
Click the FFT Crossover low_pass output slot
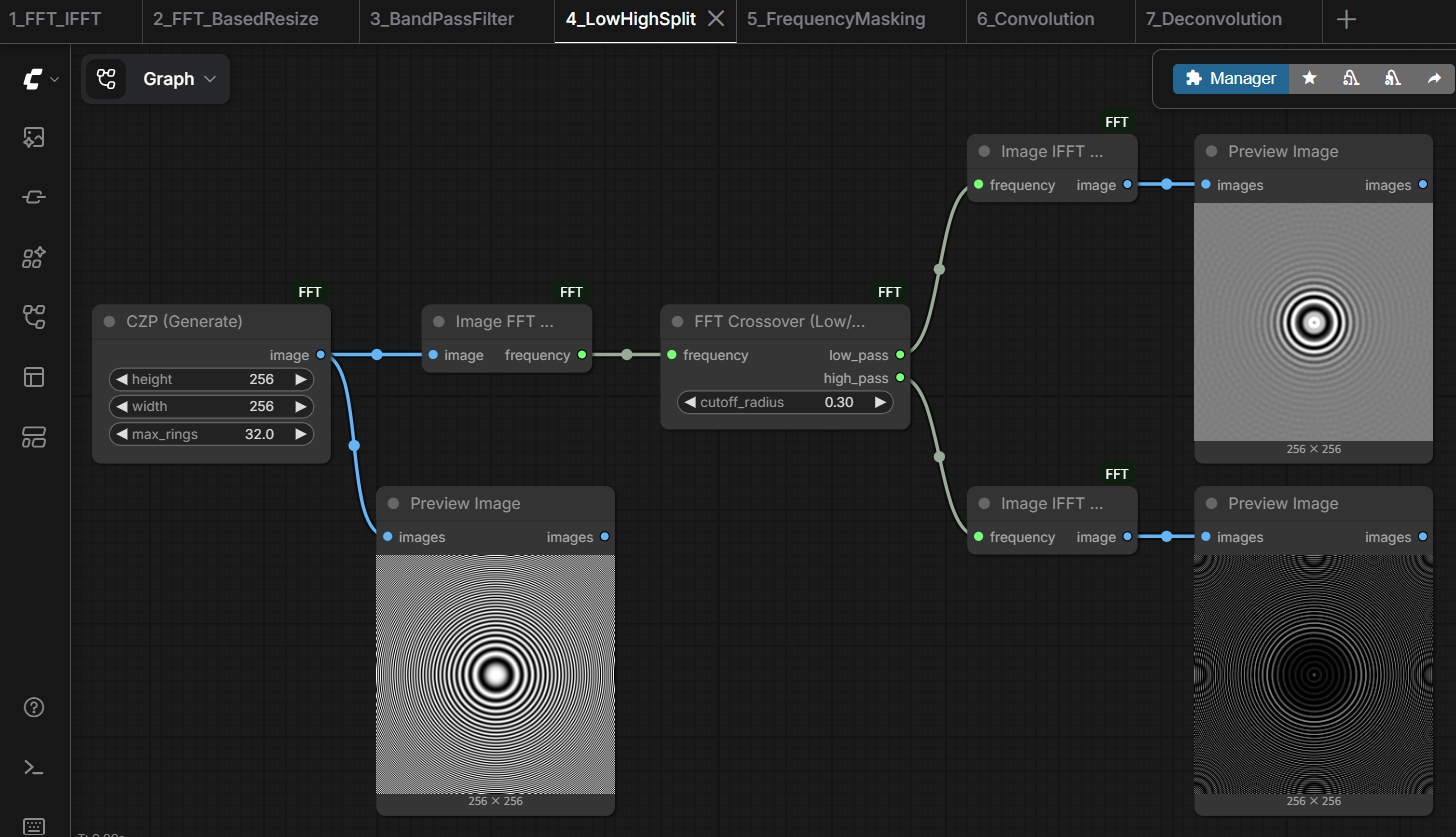900,355
